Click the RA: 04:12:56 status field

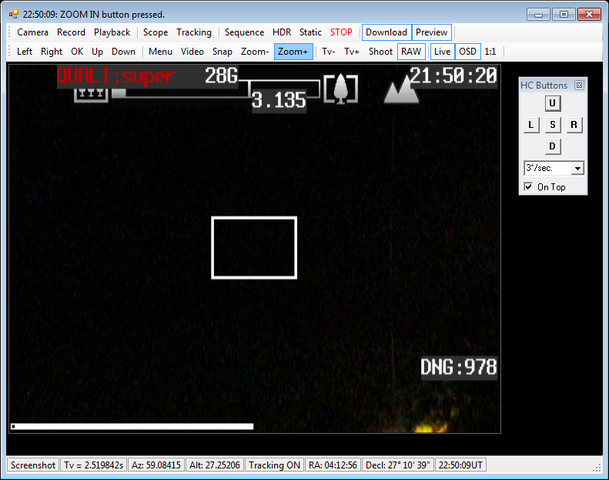point(333,465)
